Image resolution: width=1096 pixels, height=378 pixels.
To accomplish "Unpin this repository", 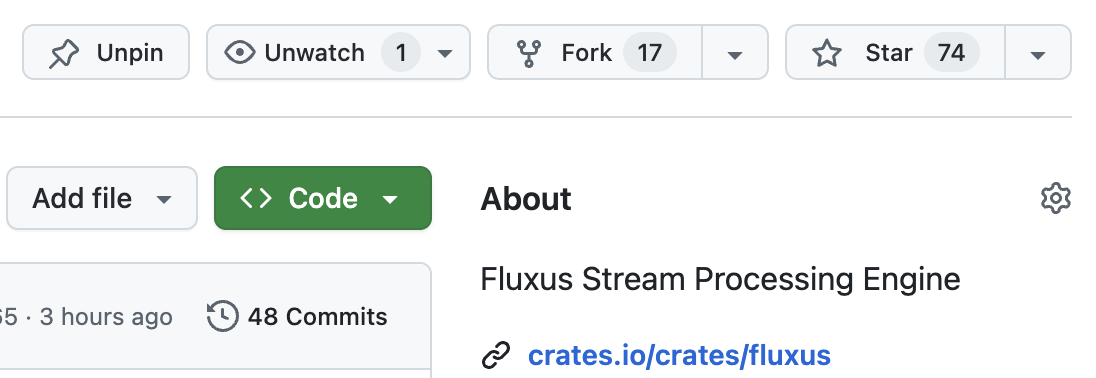I will tap(106, 52).
